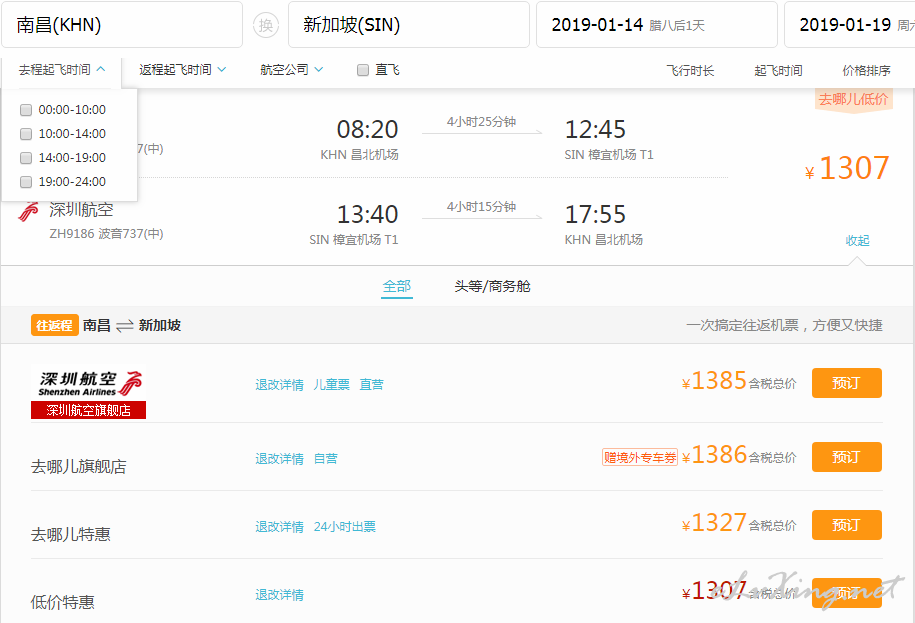Viewport: 915px width, 623px height.
Task: Click the 往返程 round-trip badge
Action: tap(54, 326)
